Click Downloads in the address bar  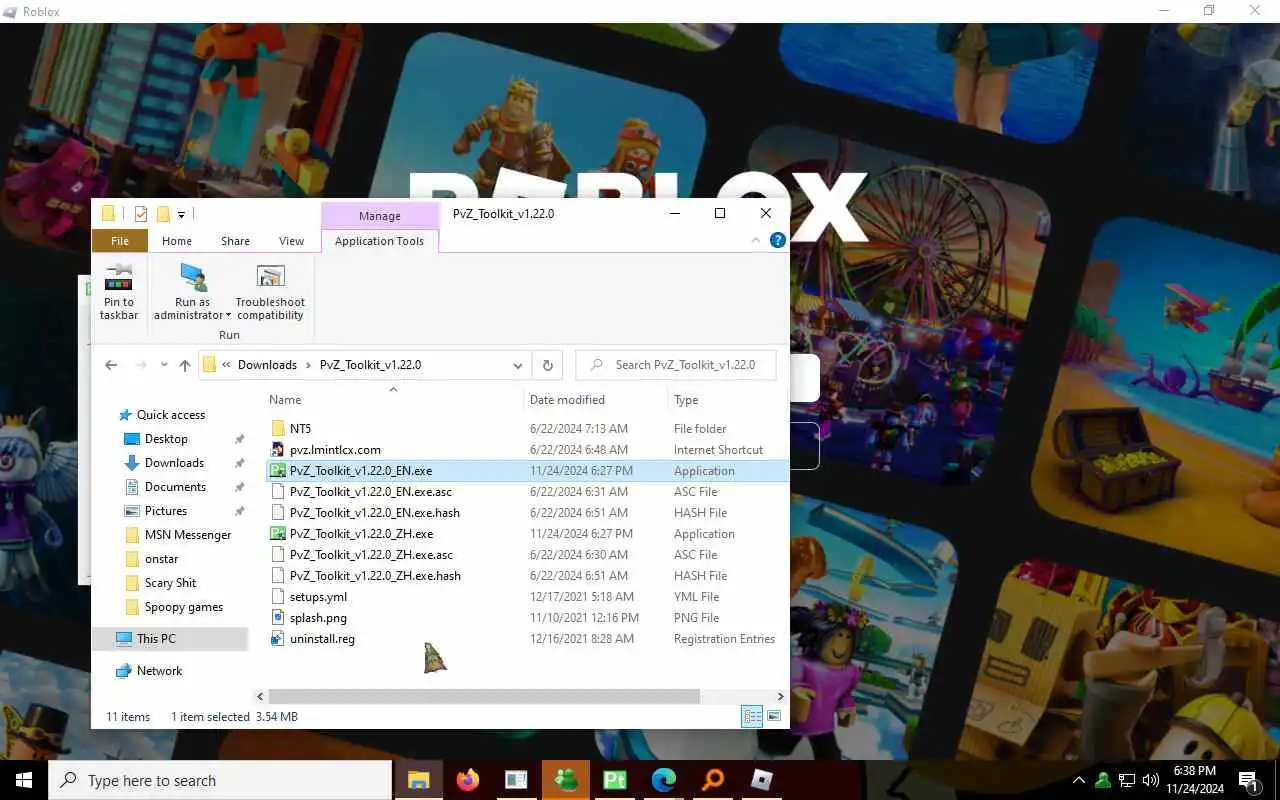[x=267, y=365]
